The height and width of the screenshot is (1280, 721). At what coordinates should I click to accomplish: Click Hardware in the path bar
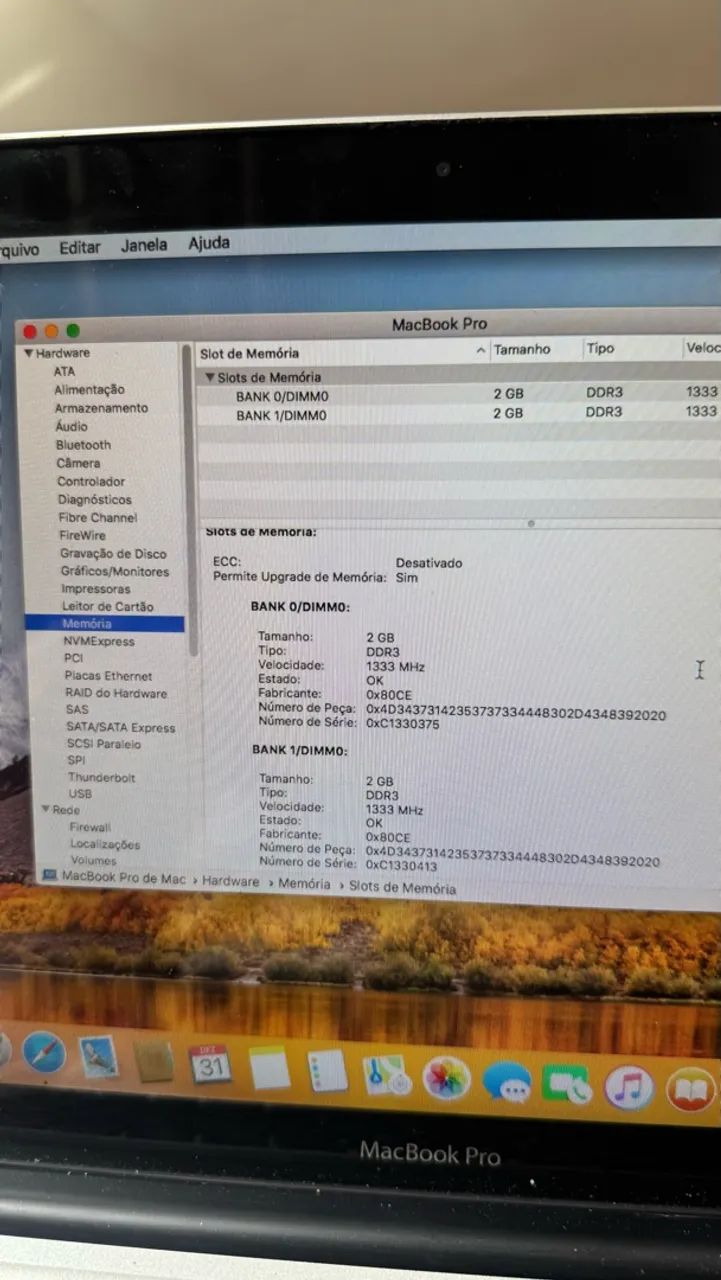click(x=231, y=882)
